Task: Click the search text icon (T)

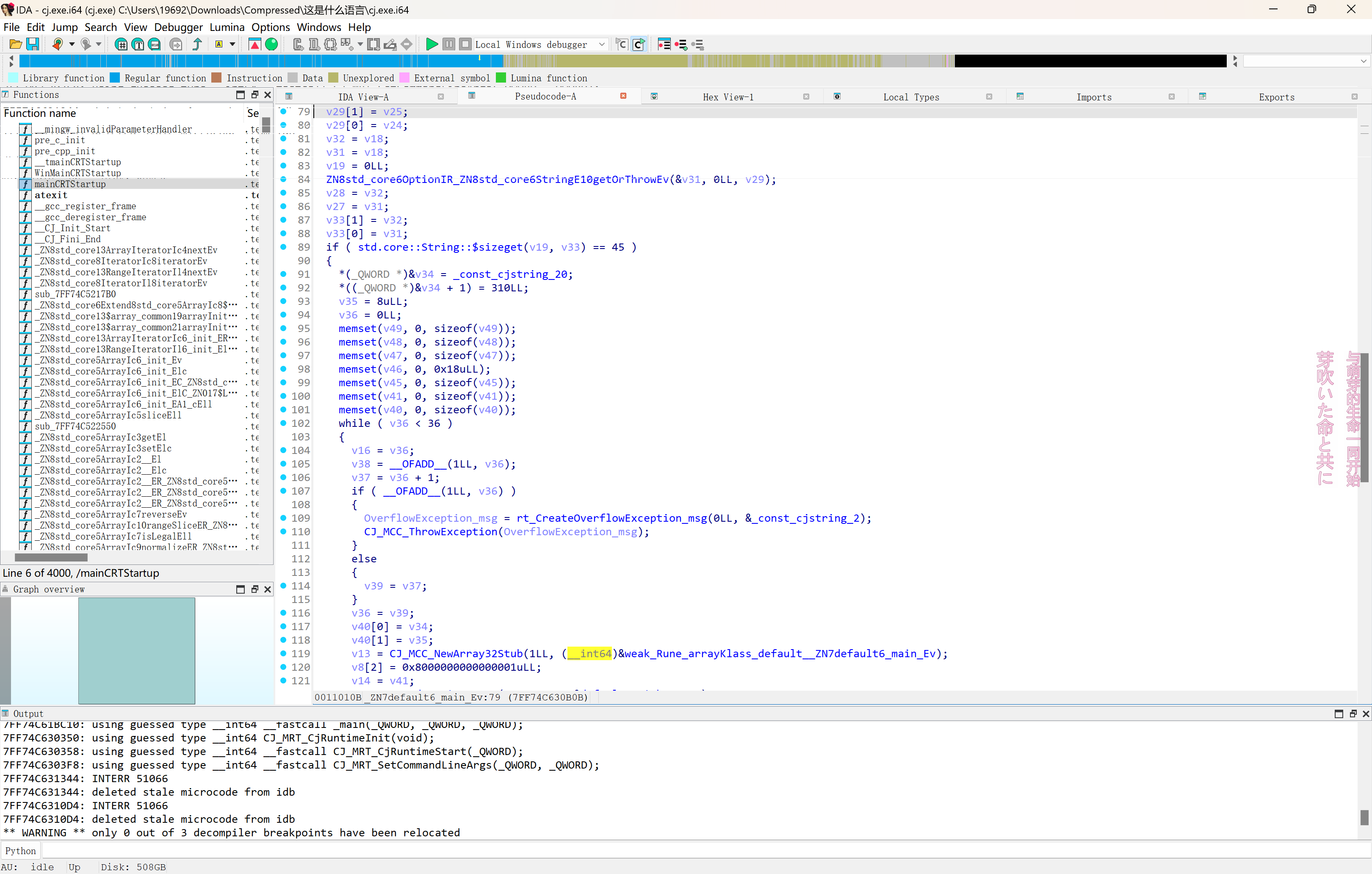Action: (138, 44)
